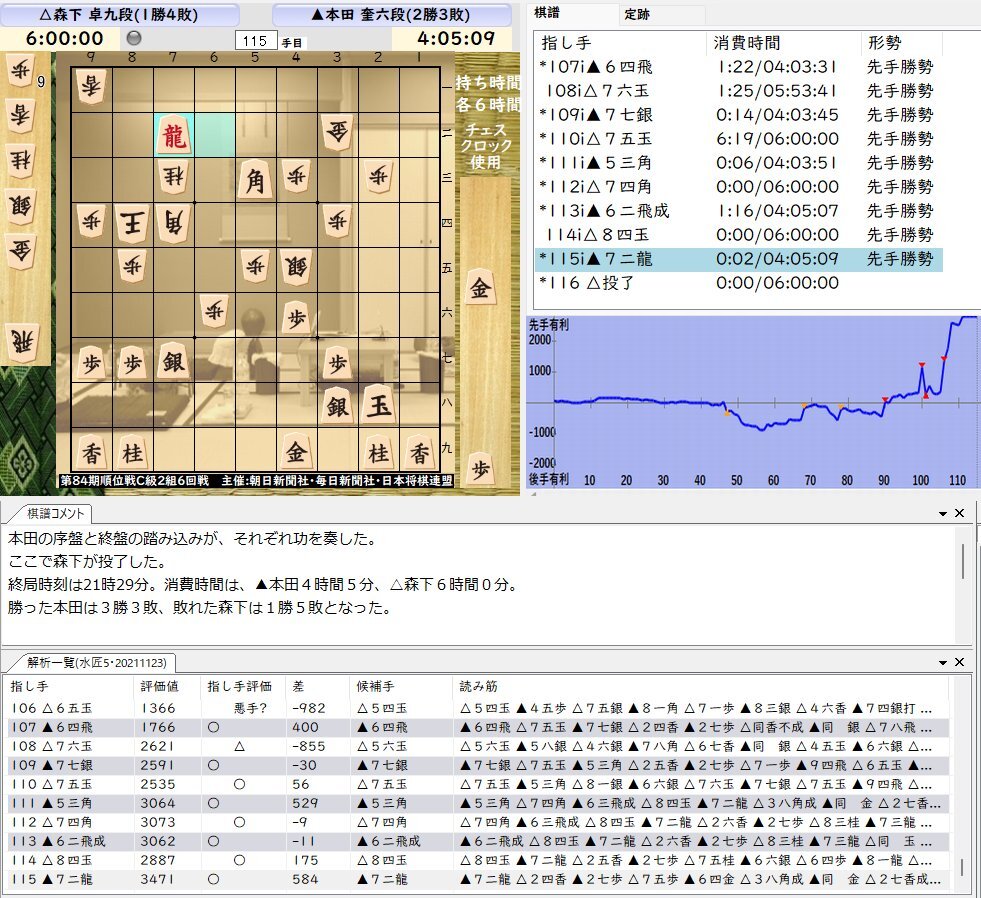Select move 107 ▲6四飛 in kifu list
The height and width of the screenshot is (898, 981).
coord(738,67)
